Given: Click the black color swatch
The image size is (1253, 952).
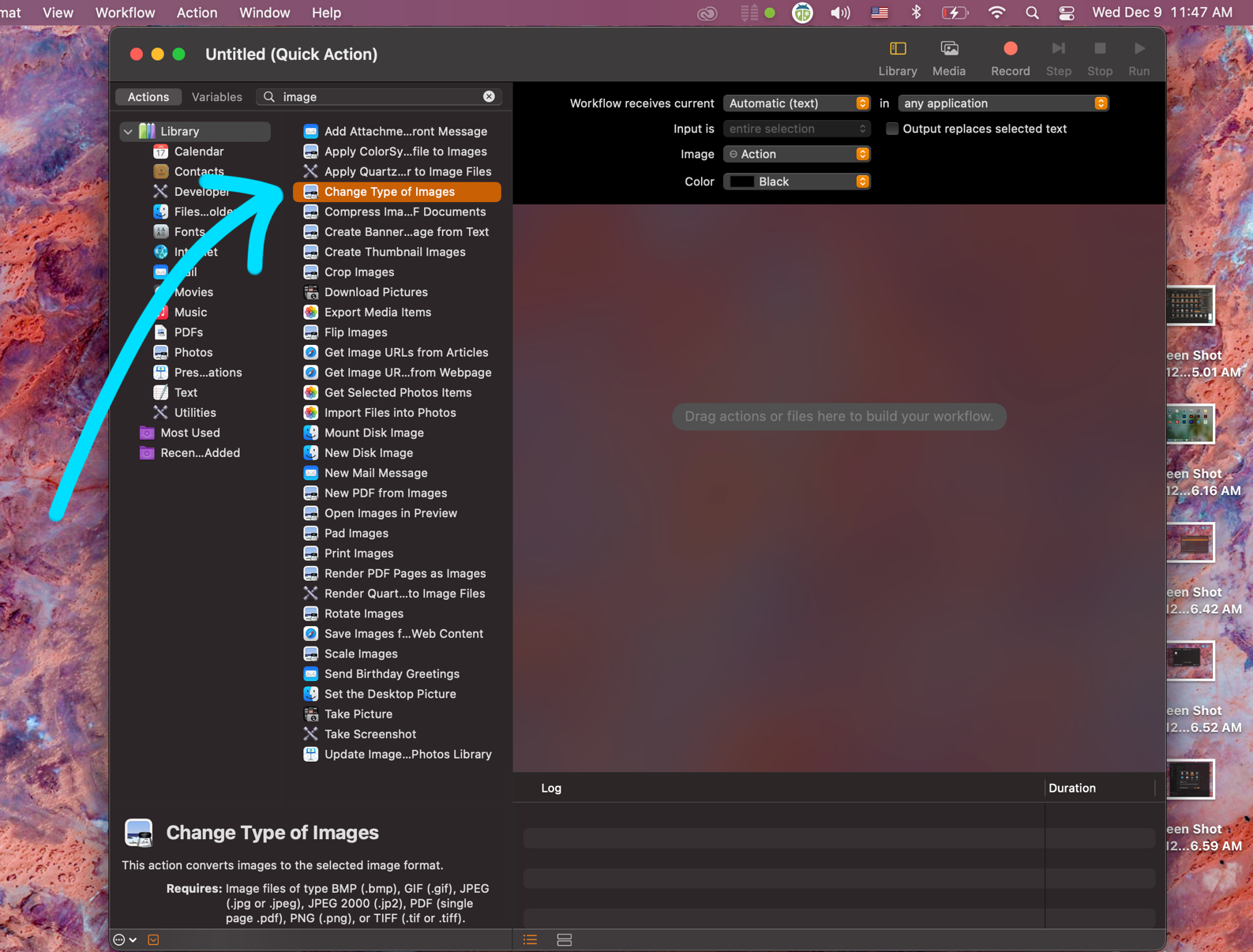Looking at the screenshot, I should (741, 182).
